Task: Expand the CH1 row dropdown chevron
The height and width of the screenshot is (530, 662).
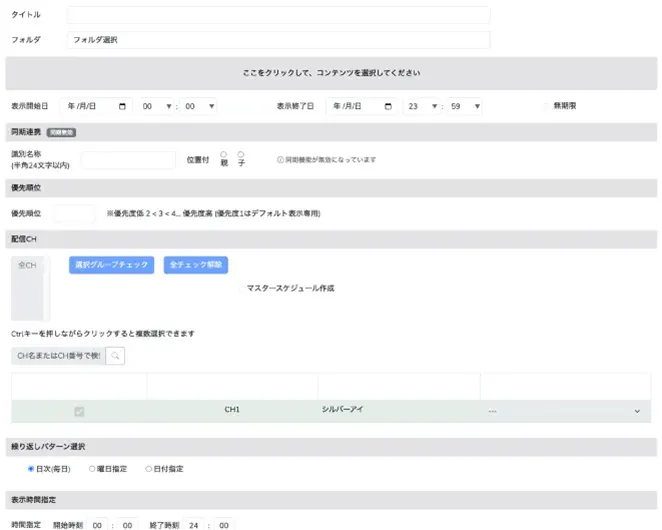Action: click(637, 411)
